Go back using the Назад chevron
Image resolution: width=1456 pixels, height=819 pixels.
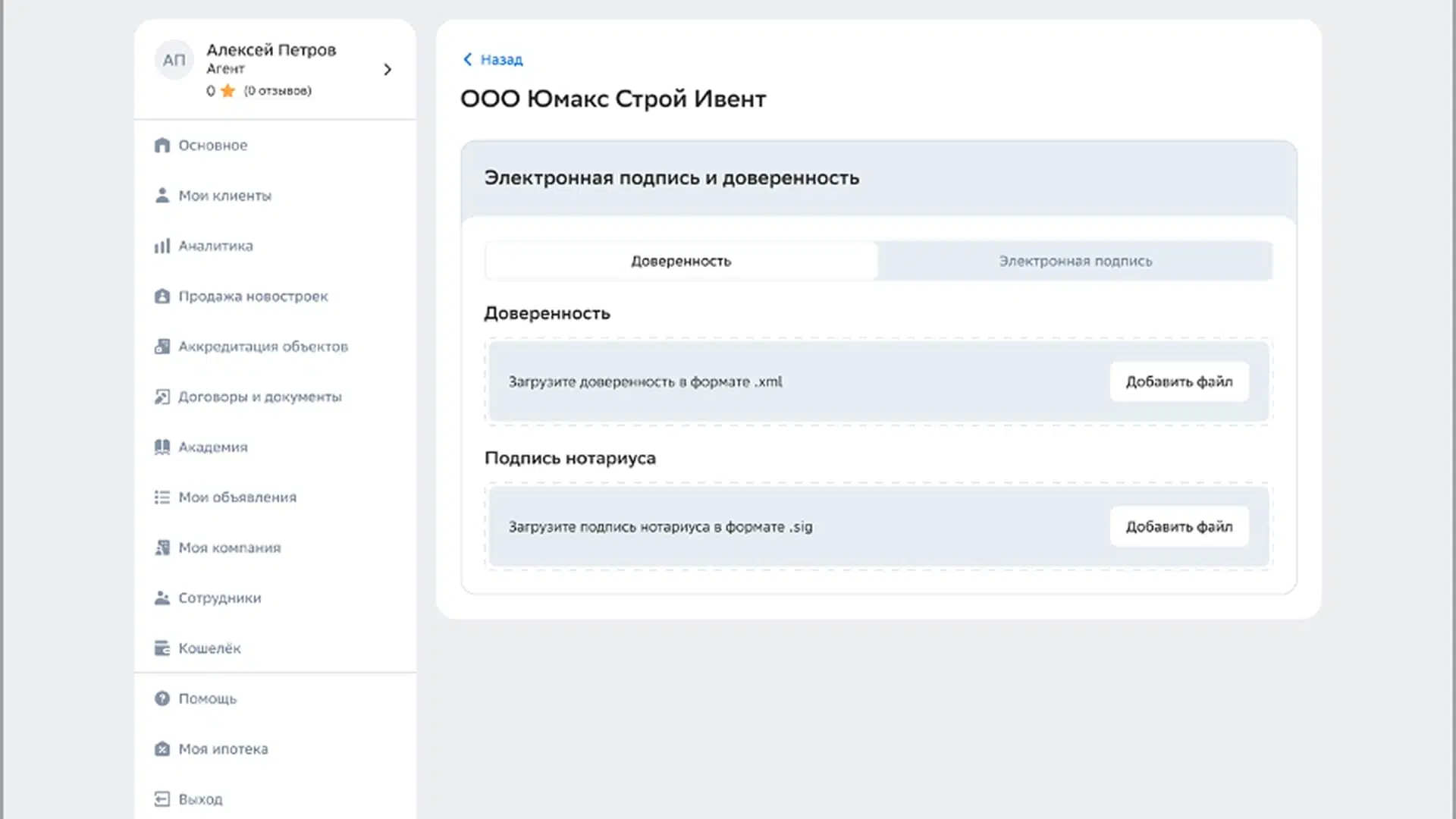468,59
